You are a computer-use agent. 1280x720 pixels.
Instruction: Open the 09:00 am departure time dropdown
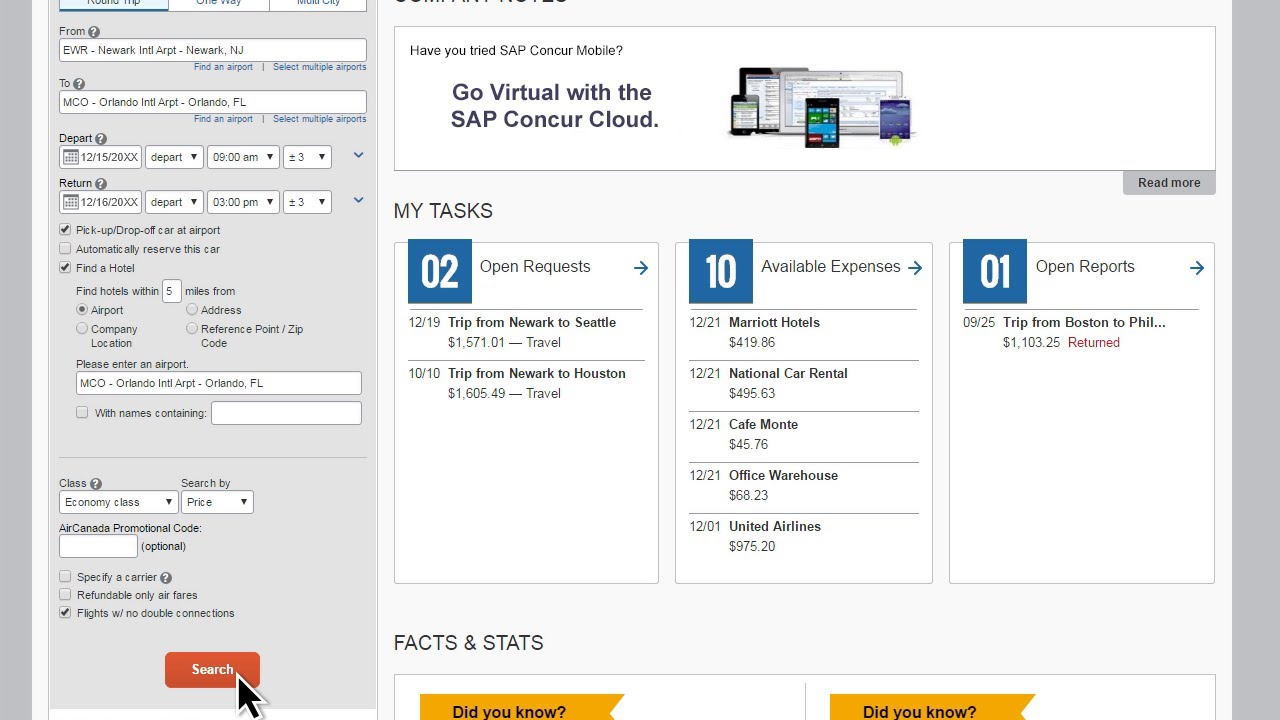click(x=243, y=157)
